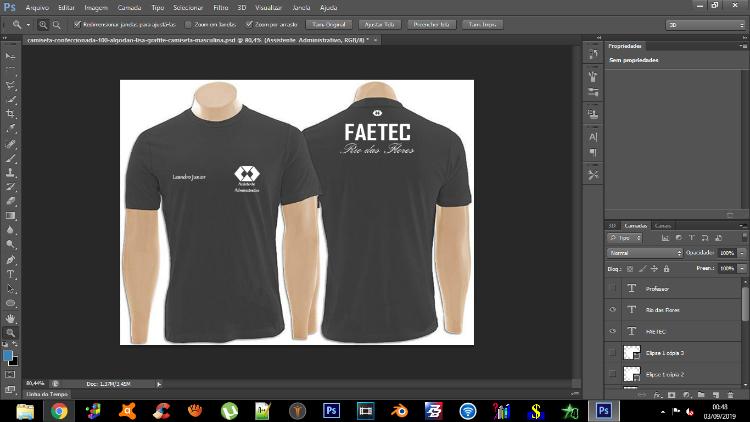Open the Filtro menu
Viewport: 750px width, 422px height.
[x=221, y=8]
